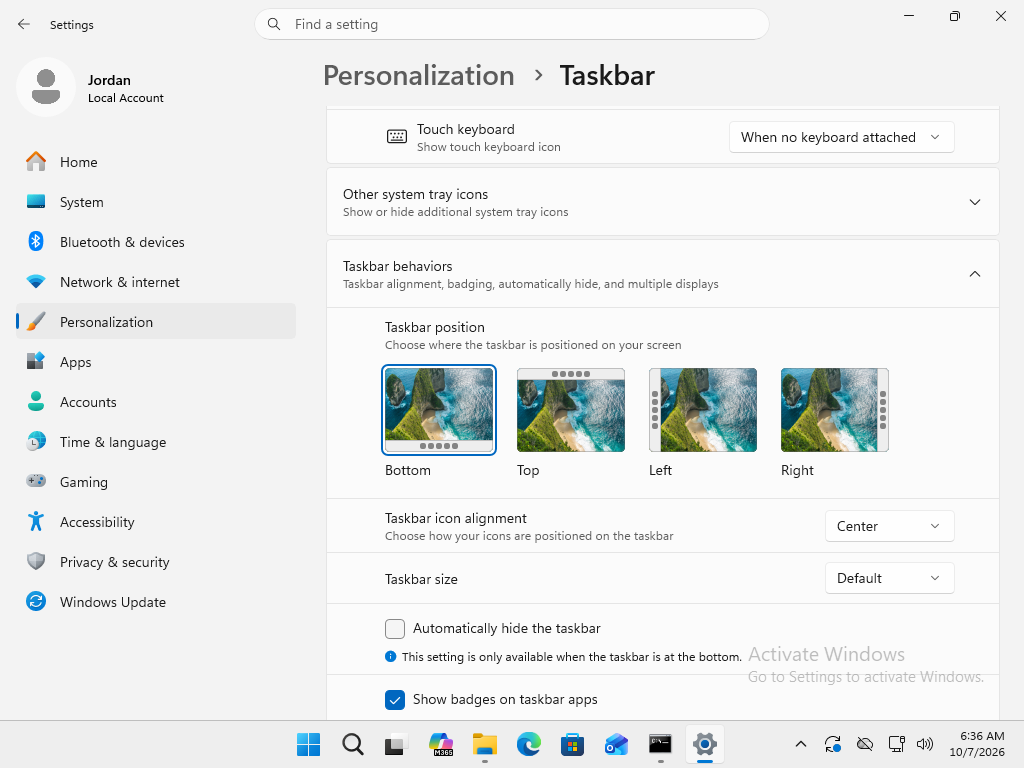Open Bluetooth & devices category
This screenshot has height=768, width=1024.
156,242
